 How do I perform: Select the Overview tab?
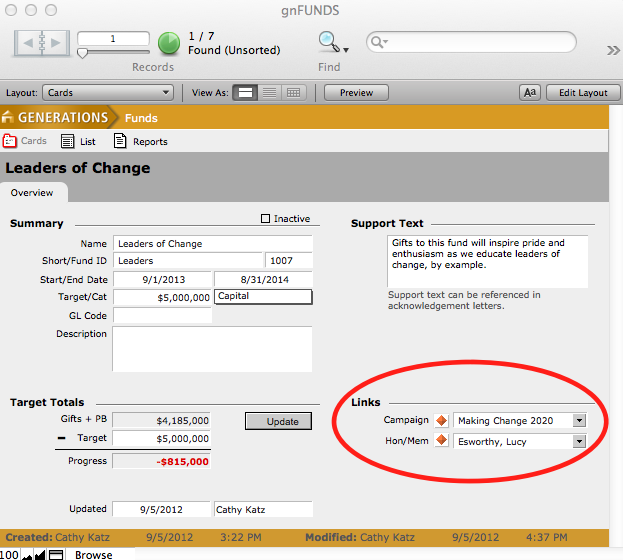32,193
